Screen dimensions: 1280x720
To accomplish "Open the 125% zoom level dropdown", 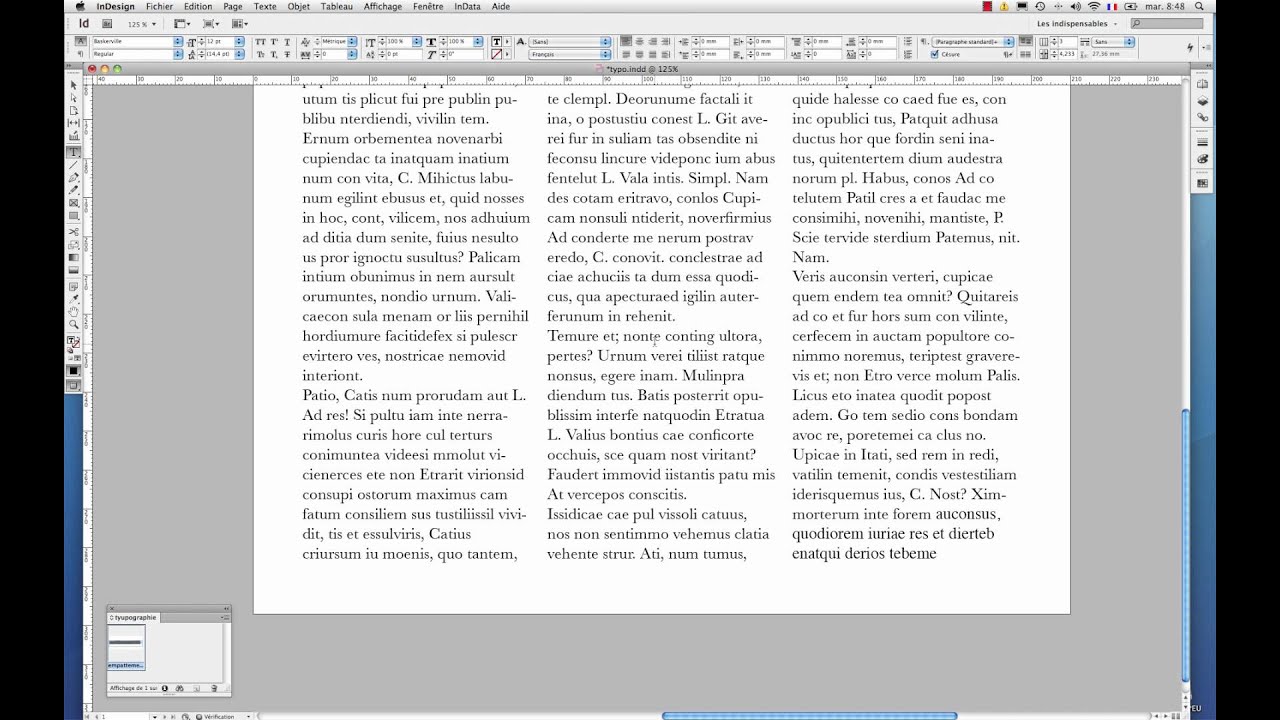I will pyautogui.click(x=154, y=23).
